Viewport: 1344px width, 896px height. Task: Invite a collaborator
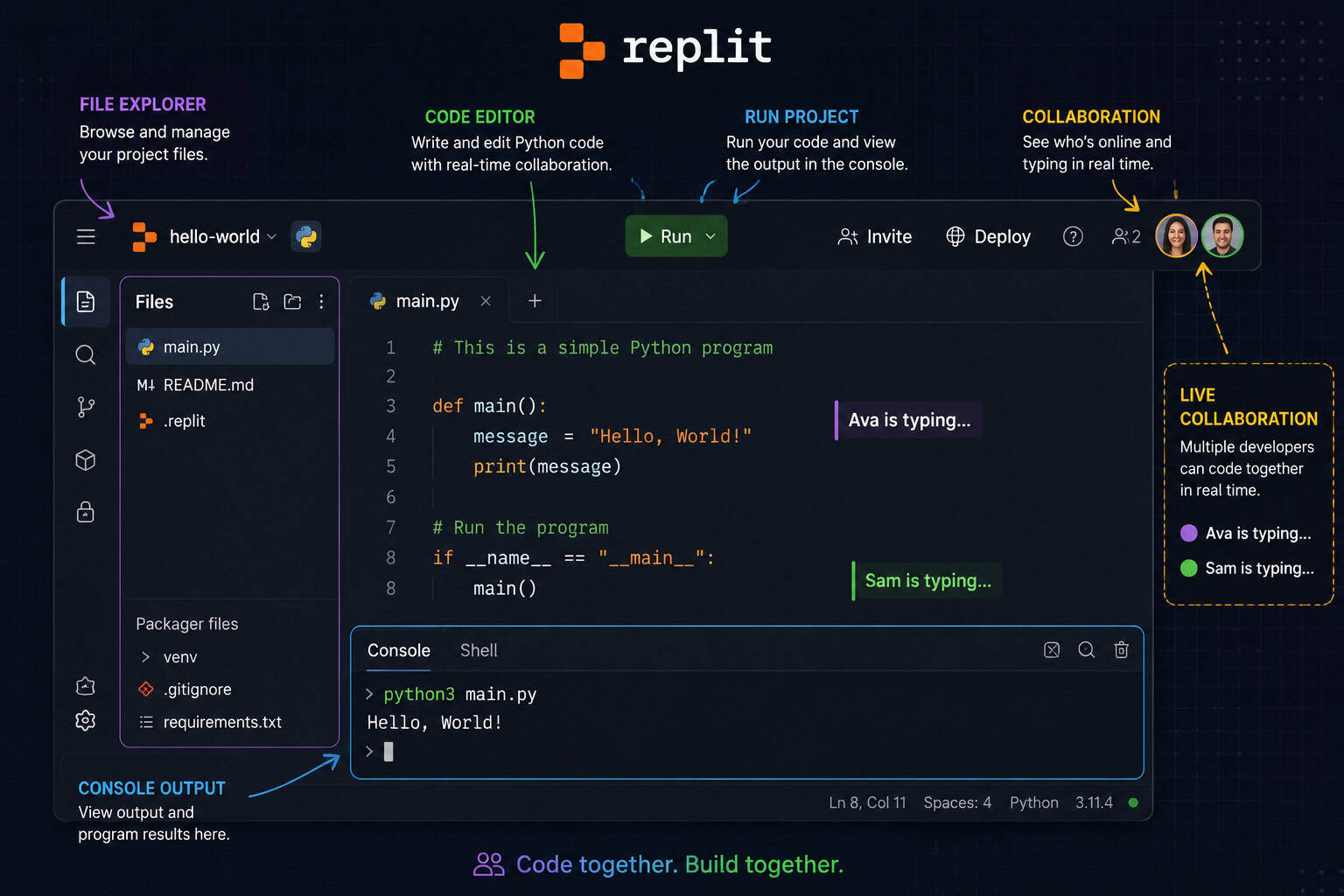[875, 236]
